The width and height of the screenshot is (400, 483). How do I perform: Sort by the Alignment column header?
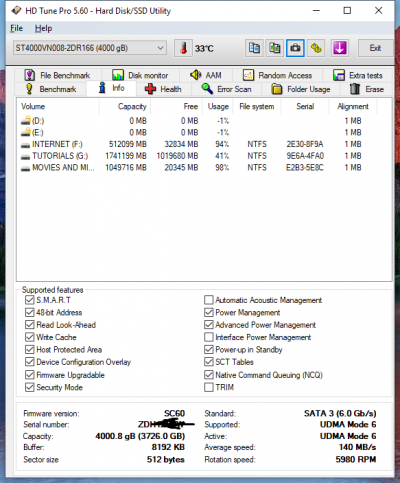[x=353, y=106]
